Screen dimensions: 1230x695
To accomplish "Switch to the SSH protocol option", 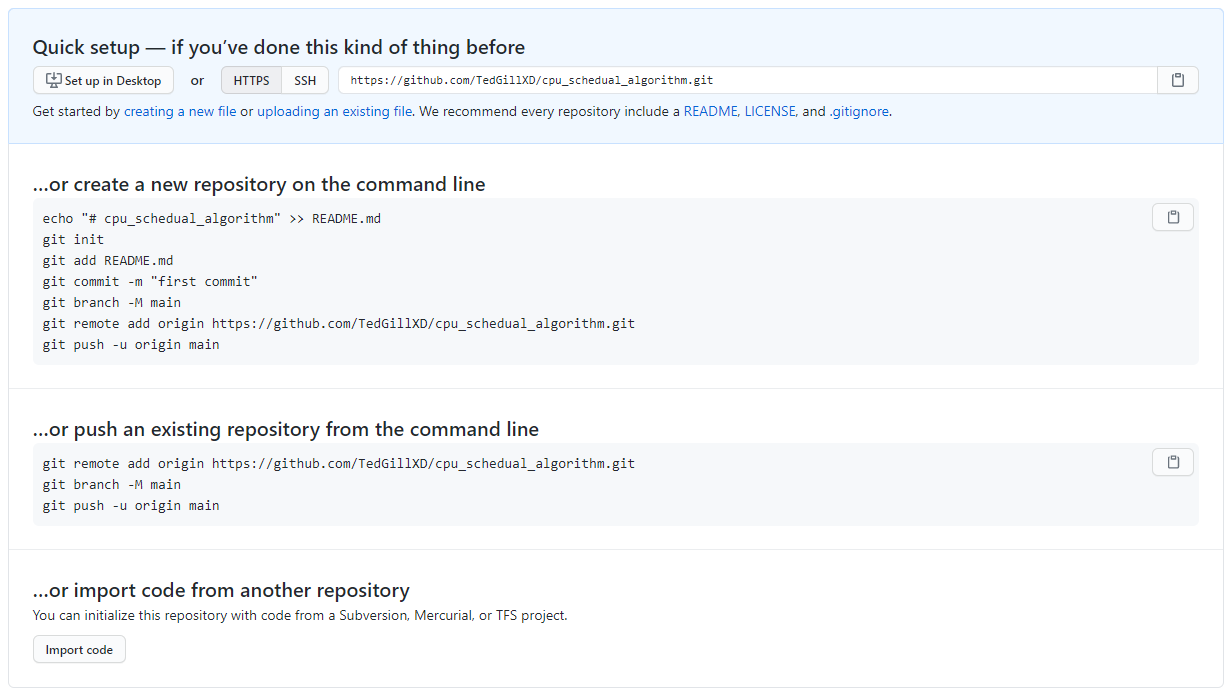I will point(305,81).
